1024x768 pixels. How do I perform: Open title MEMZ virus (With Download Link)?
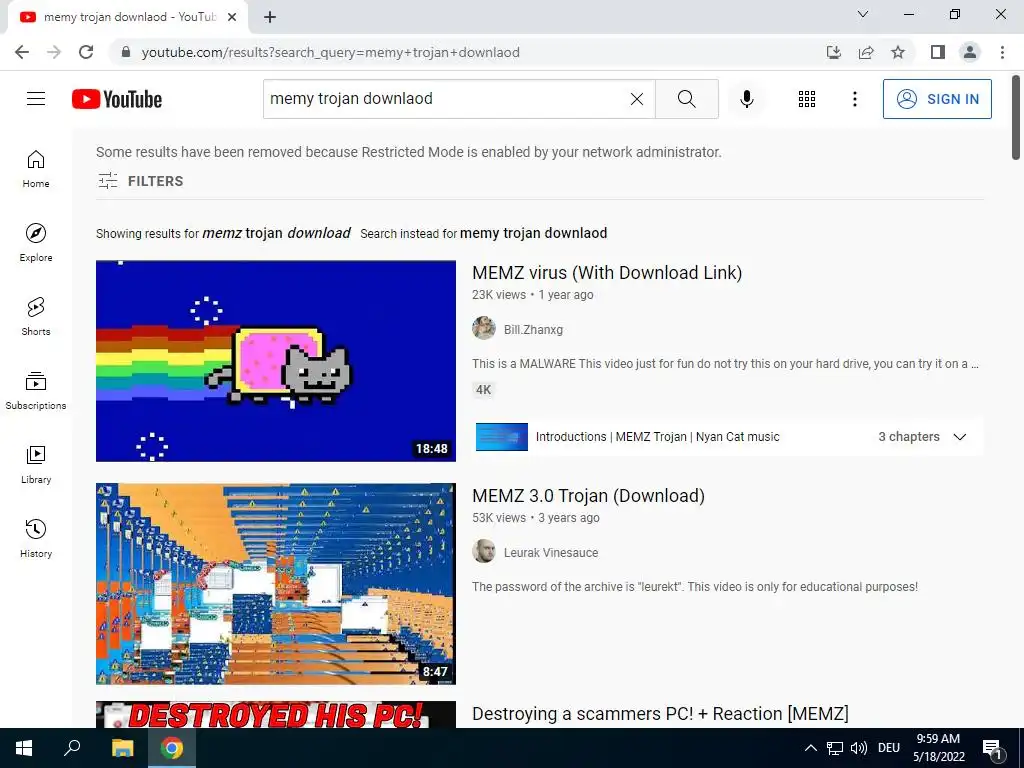coord(607,272)
